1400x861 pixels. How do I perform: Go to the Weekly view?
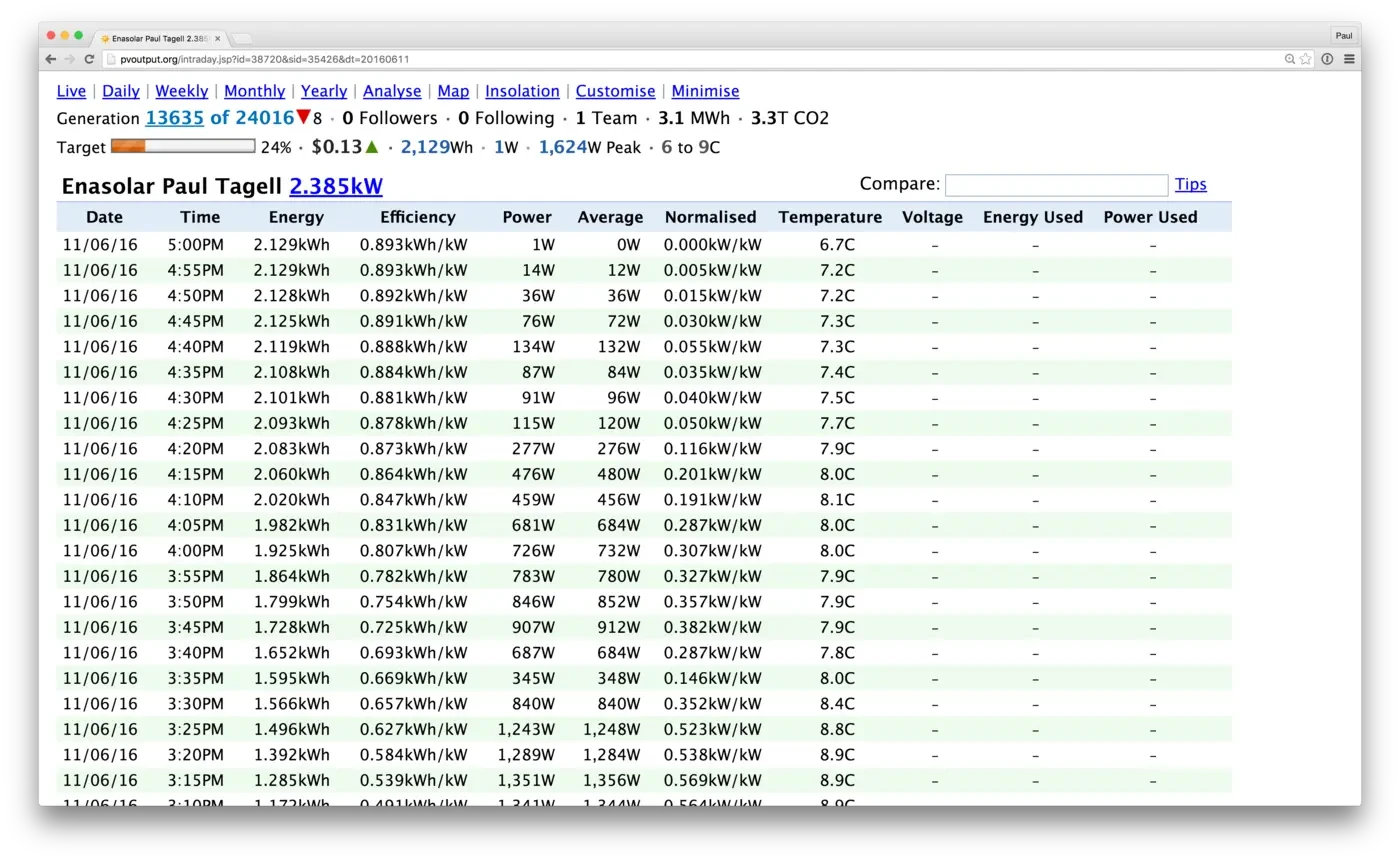tap(182, 91)
